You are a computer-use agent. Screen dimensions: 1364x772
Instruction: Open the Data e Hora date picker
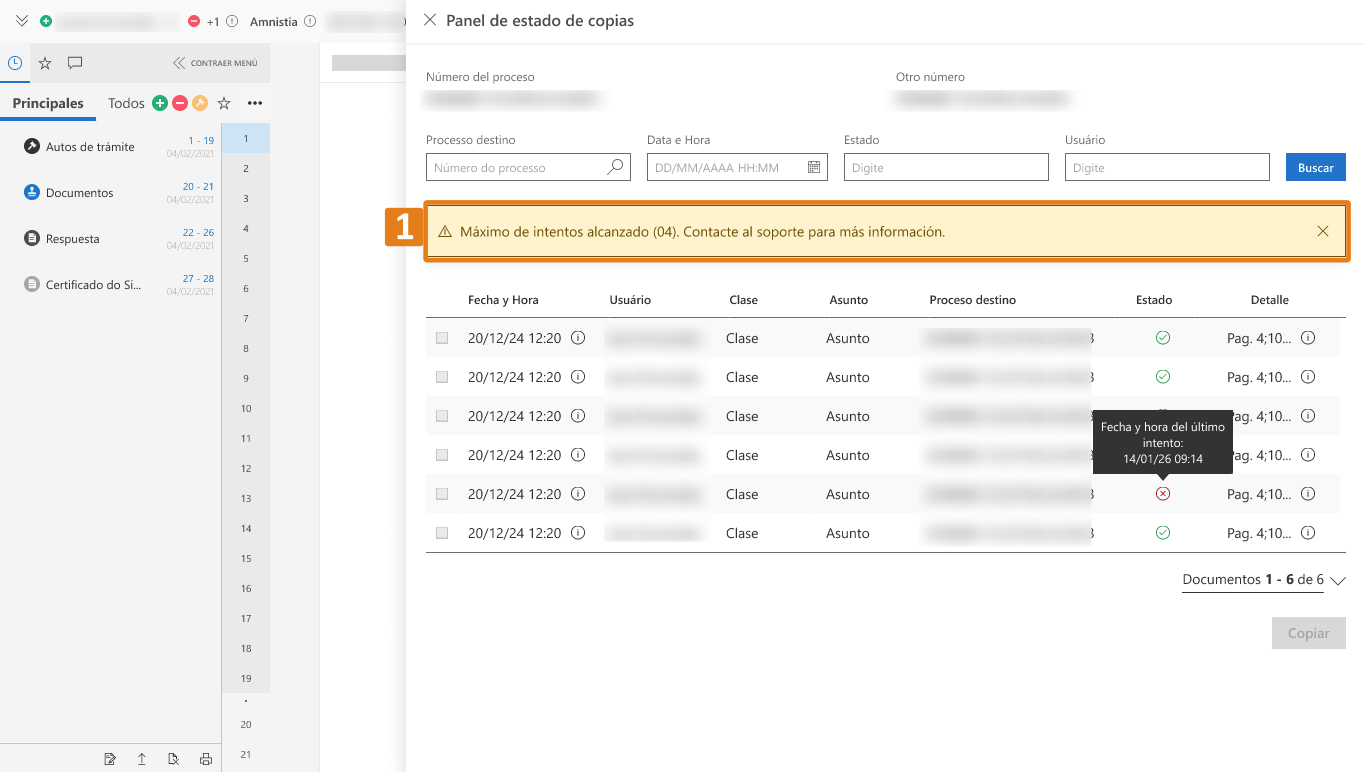click(816, 167)
